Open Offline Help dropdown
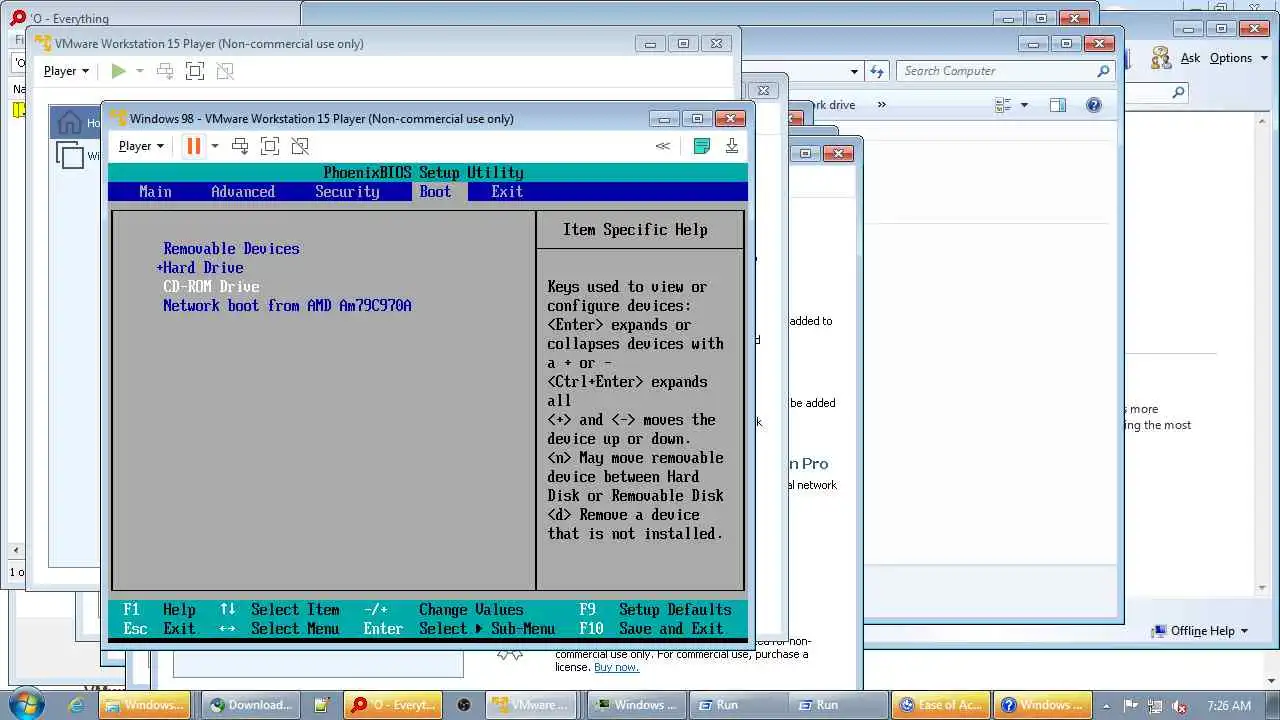 [x=1200, y=631]
